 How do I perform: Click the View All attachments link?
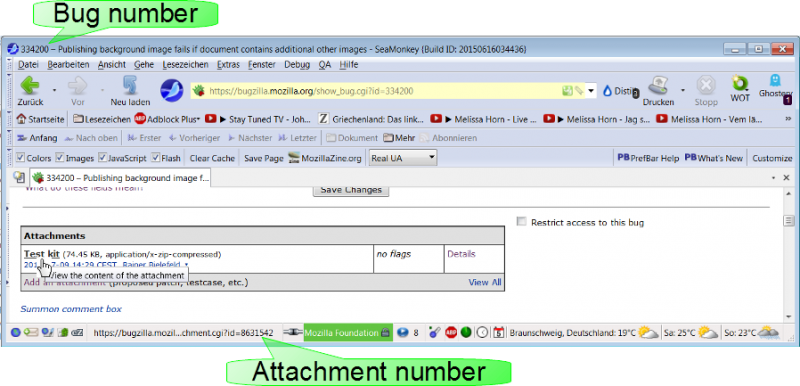pyautogui.click(x=485, y=282)
